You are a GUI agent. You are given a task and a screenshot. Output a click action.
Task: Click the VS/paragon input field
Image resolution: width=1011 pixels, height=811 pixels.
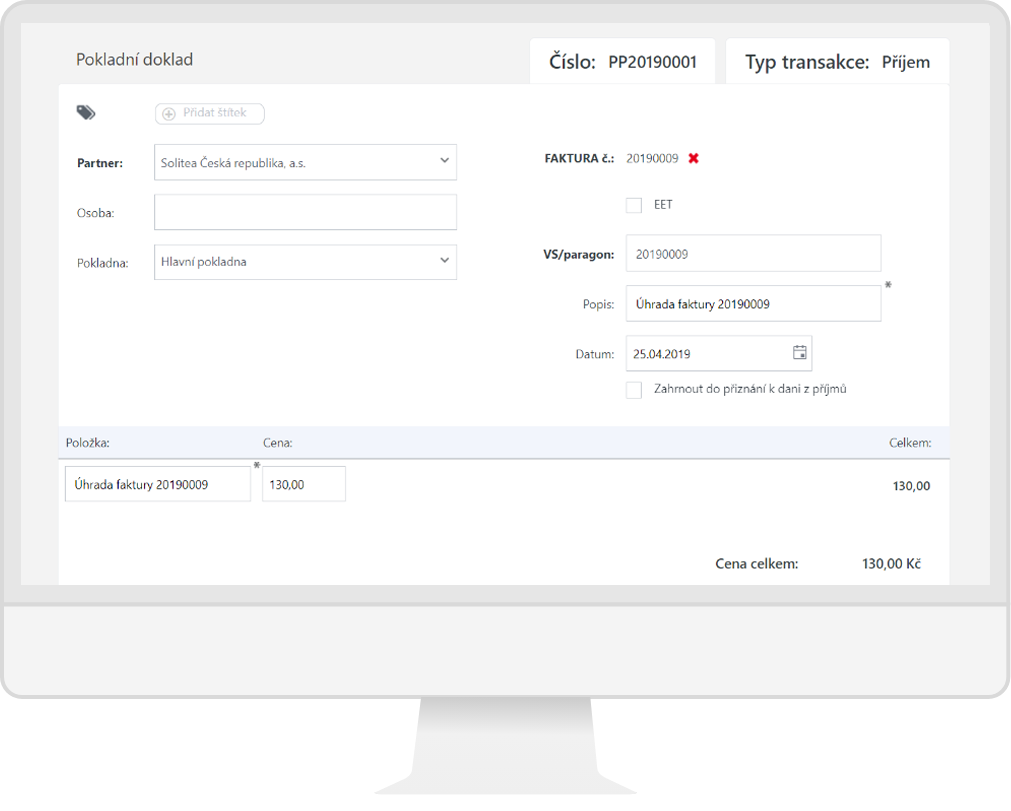(752, 254)
